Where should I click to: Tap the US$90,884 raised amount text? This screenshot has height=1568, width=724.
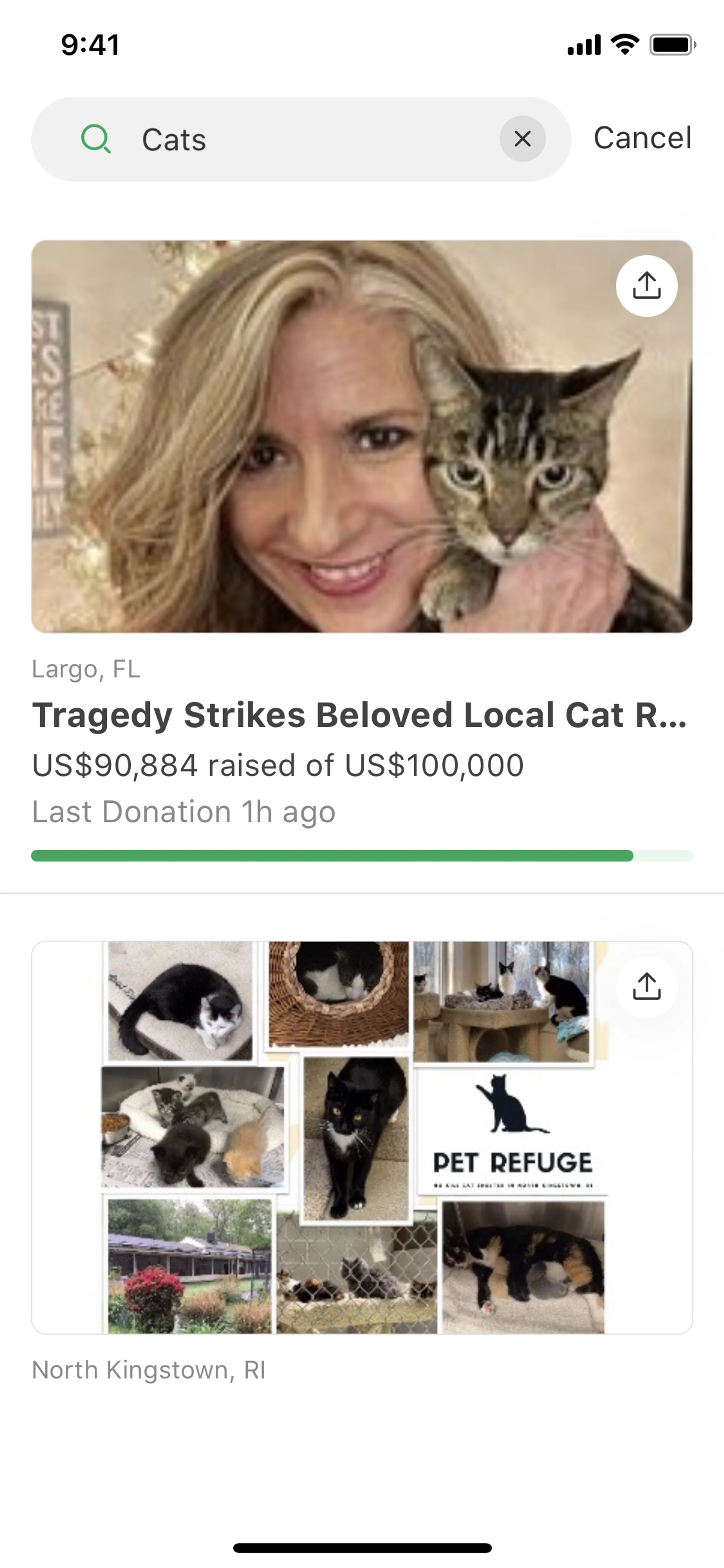[x=278, y=765]
